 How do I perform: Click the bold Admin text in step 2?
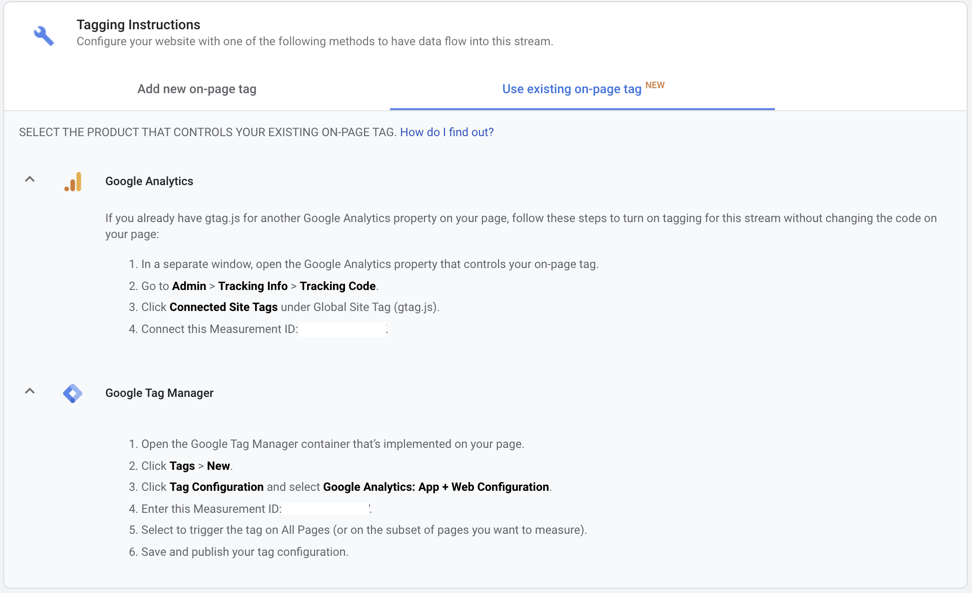(x=189, y=286)
